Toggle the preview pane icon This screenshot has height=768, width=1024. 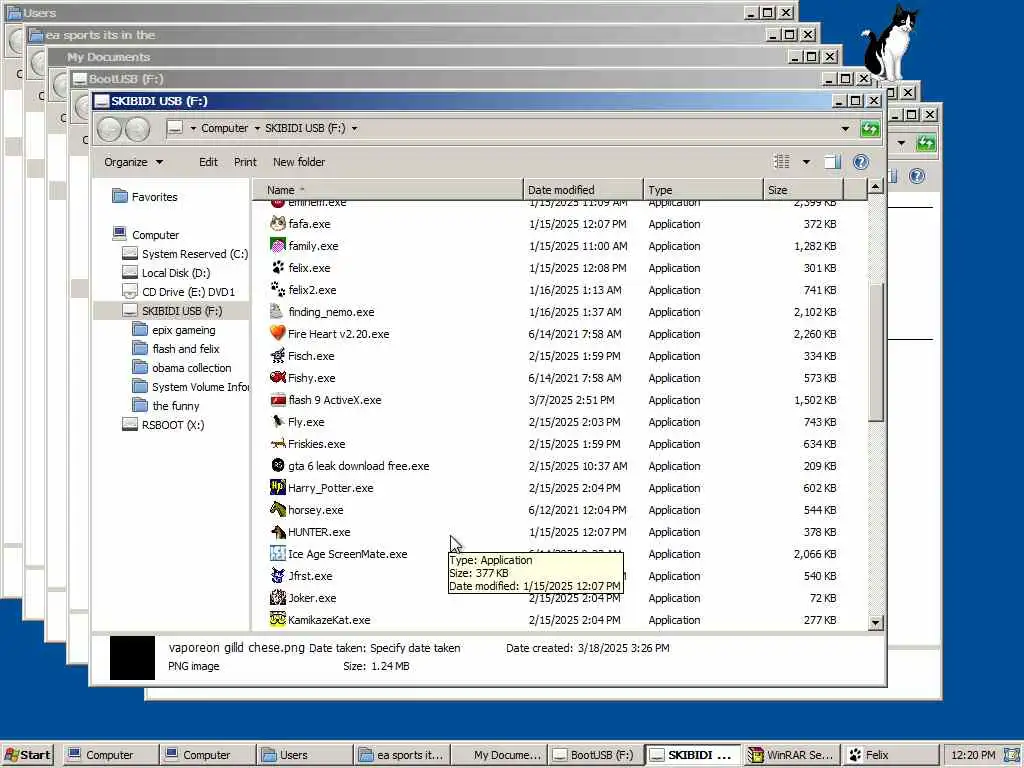pos(832,162)
